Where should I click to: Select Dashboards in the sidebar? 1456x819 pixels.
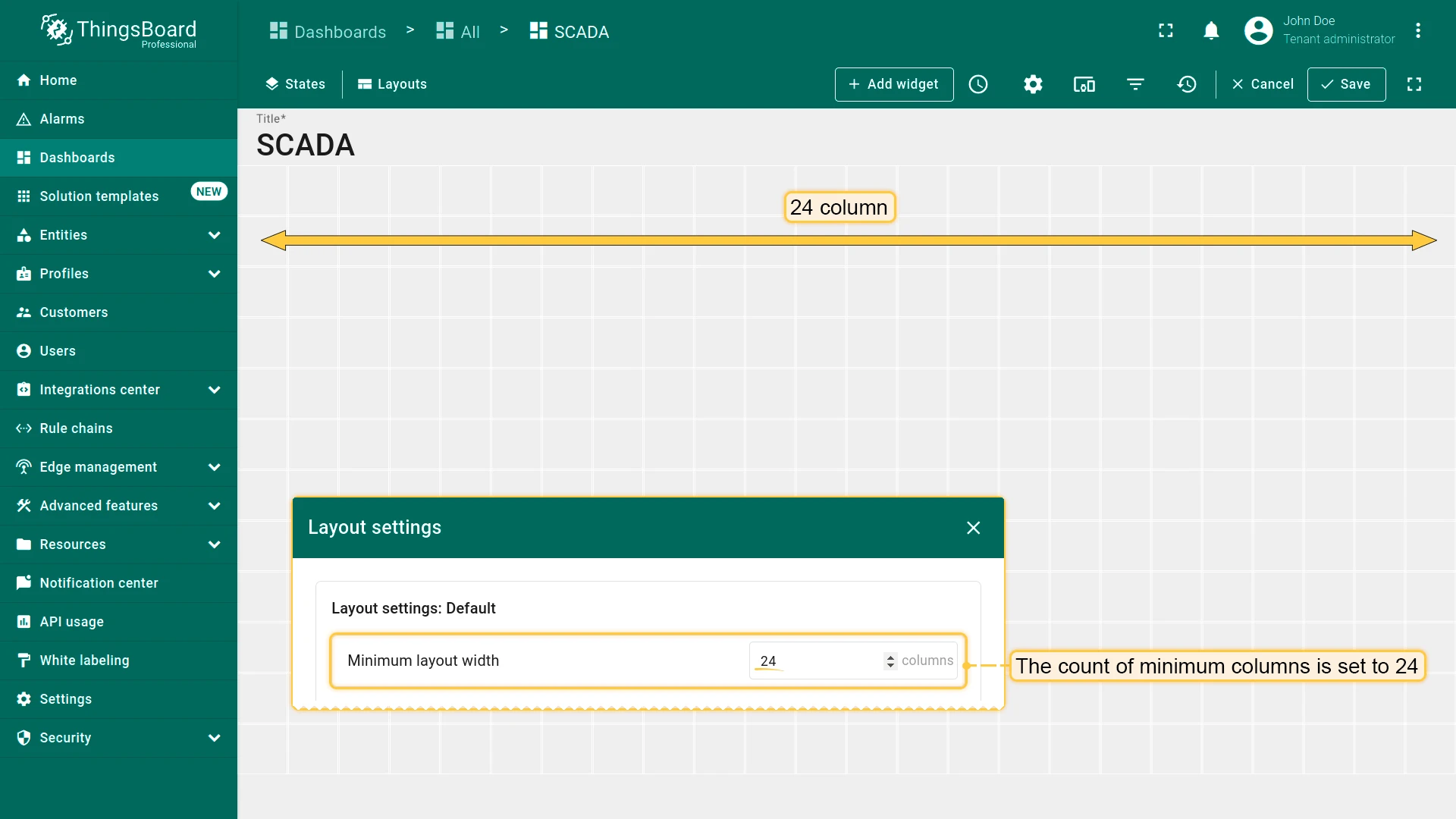[118, 158]
